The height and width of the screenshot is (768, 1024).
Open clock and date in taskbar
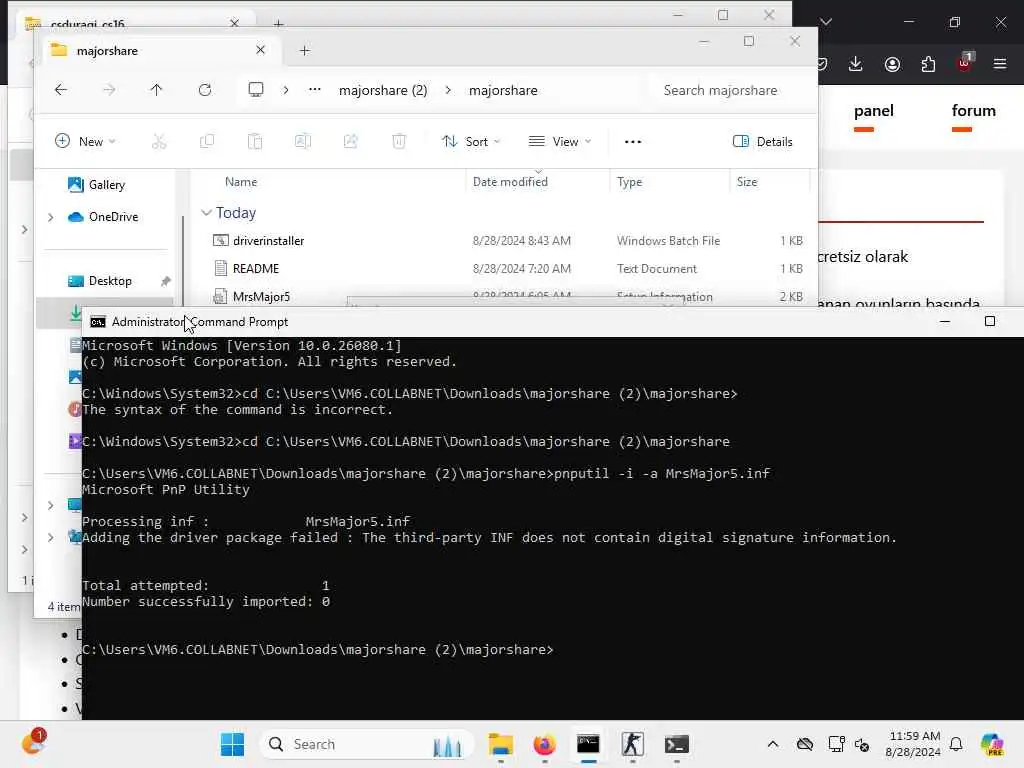point(914,744)
